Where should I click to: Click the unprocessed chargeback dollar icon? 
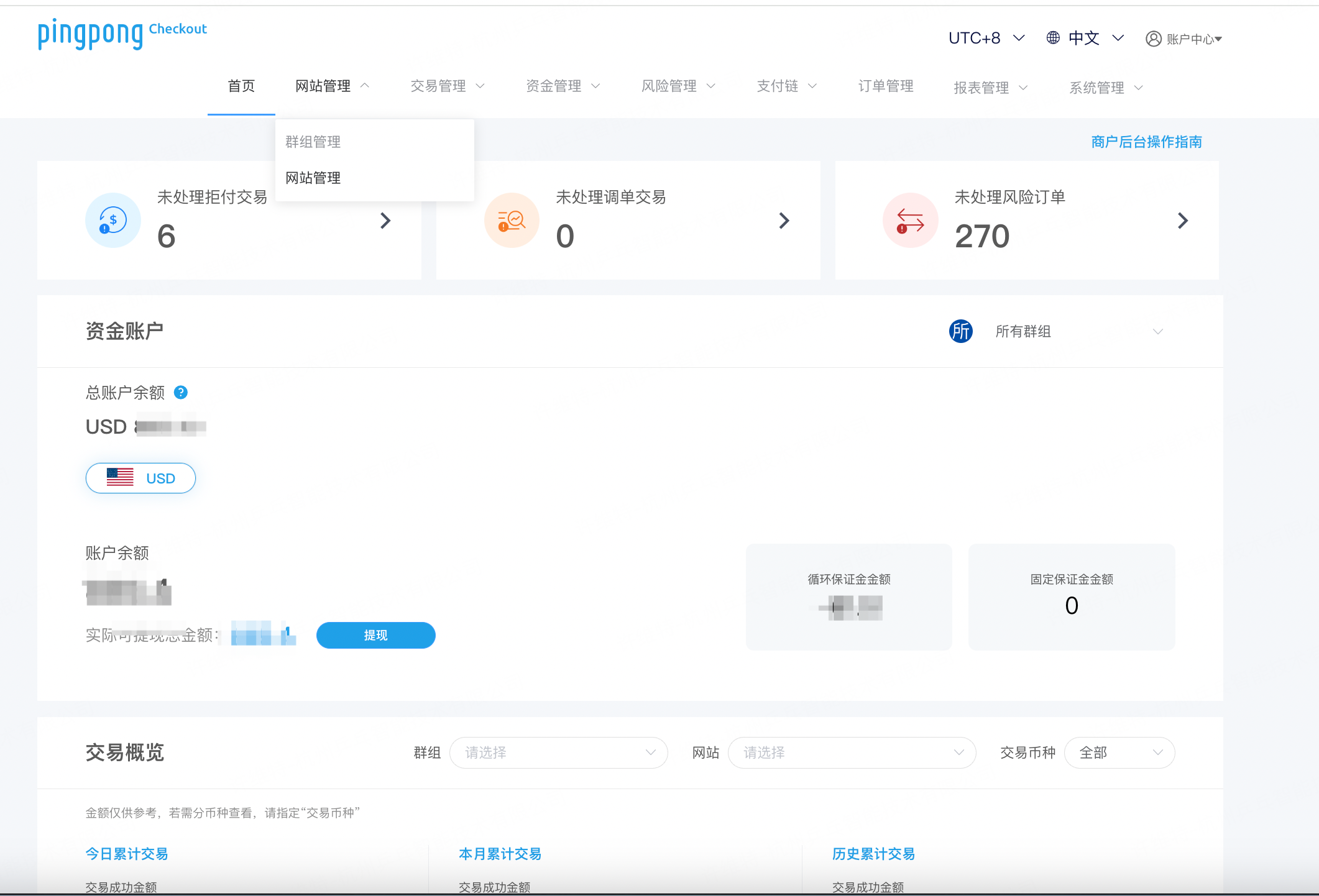[x=113, y=221]
